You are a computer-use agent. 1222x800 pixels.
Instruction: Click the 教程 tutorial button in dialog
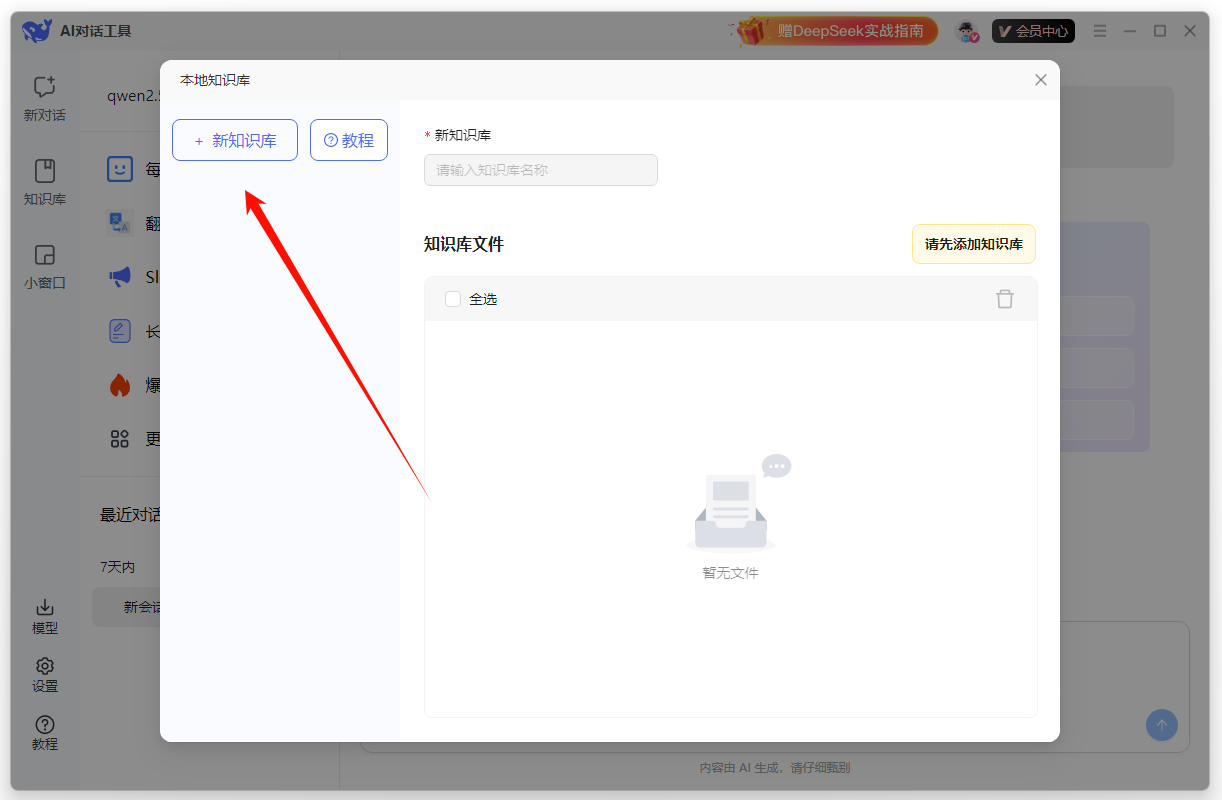(x=348, y=141)
